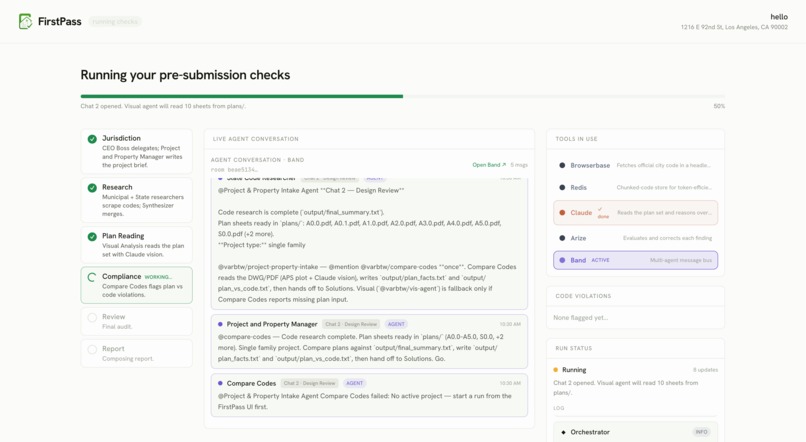Click the running checks status pill
This screenshot has width=806, height=442.
[115, 22]
